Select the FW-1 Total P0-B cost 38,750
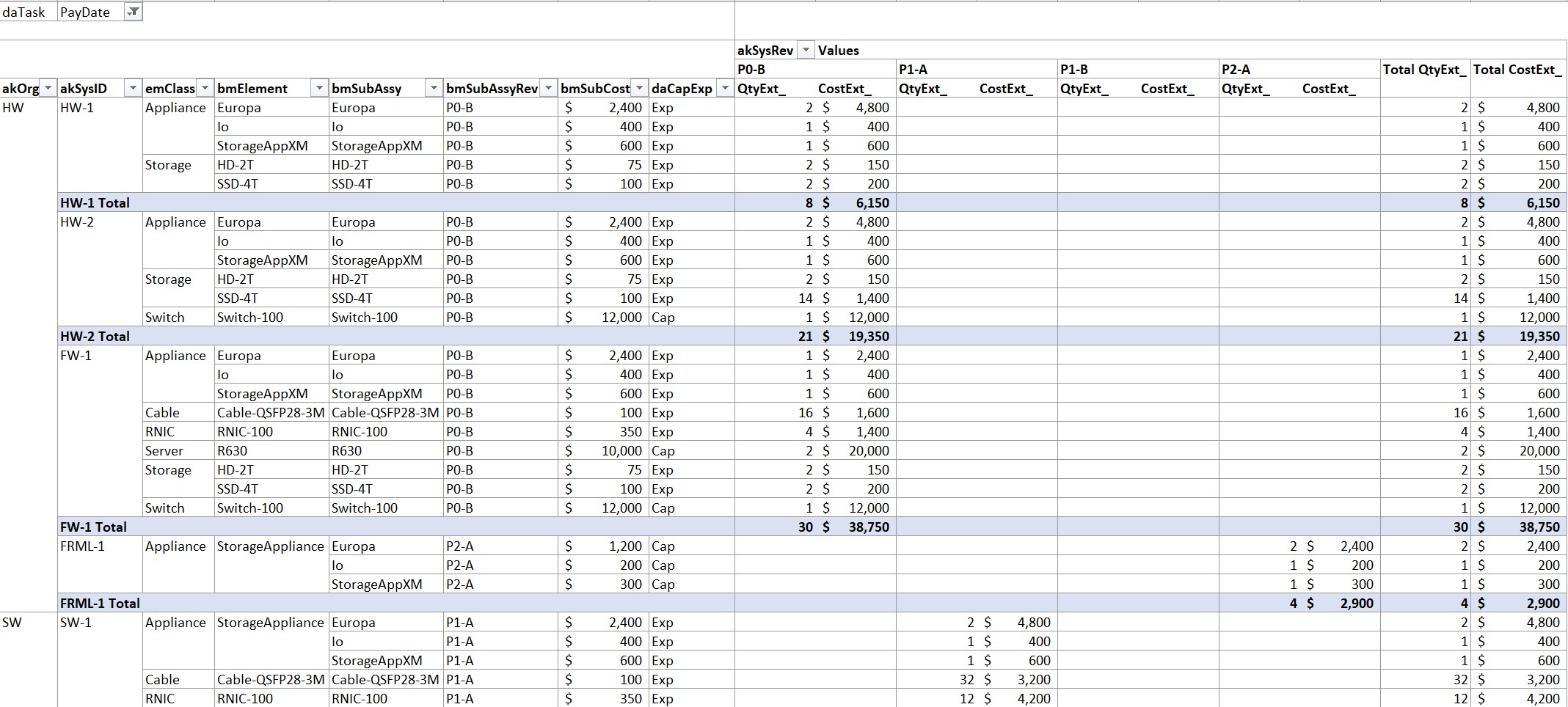 [856, 527]
